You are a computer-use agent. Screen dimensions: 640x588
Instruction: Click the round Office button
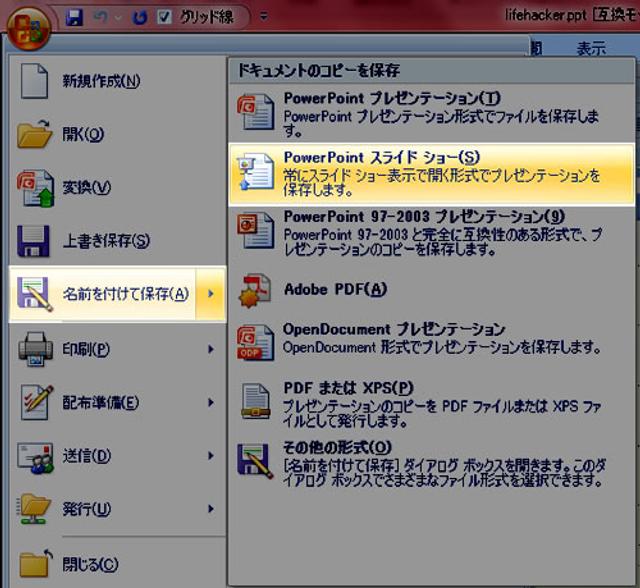(x=29, y=29)
